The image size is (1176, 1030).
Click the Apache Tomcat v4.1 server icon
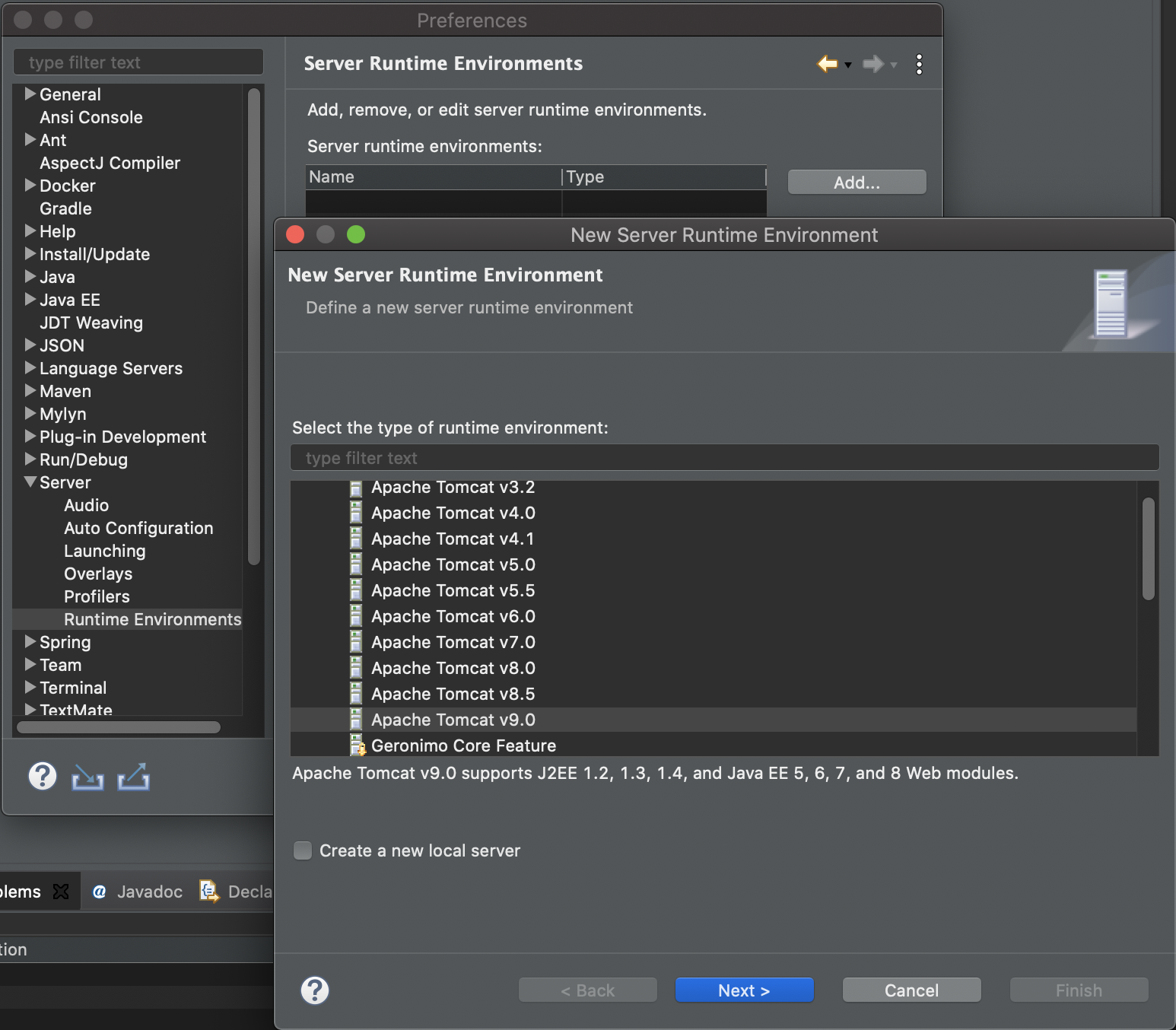pos(355,539)
